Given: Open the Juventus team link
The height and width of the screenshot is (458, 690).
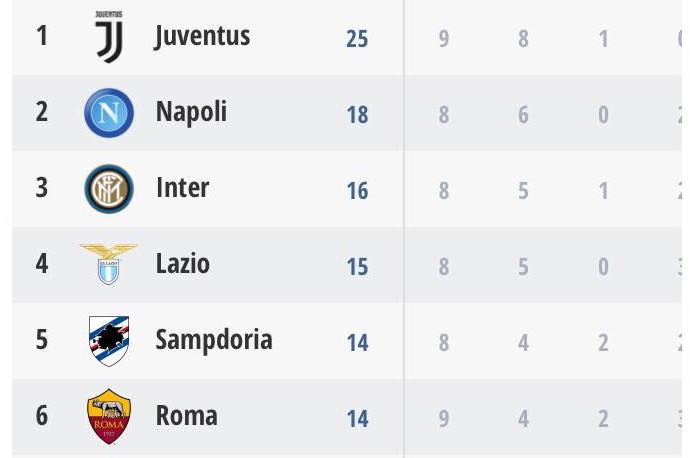Looking at the screenshot, I should tap(202, 37).
